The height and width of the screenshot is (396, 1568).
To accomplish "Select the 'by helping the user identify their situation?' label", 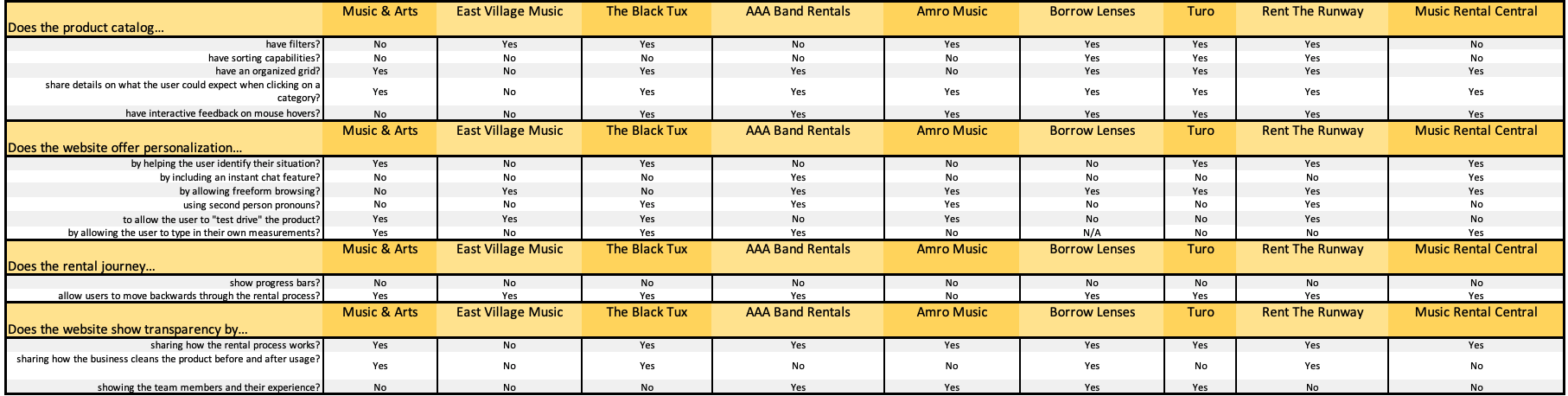I will [226, 163].
